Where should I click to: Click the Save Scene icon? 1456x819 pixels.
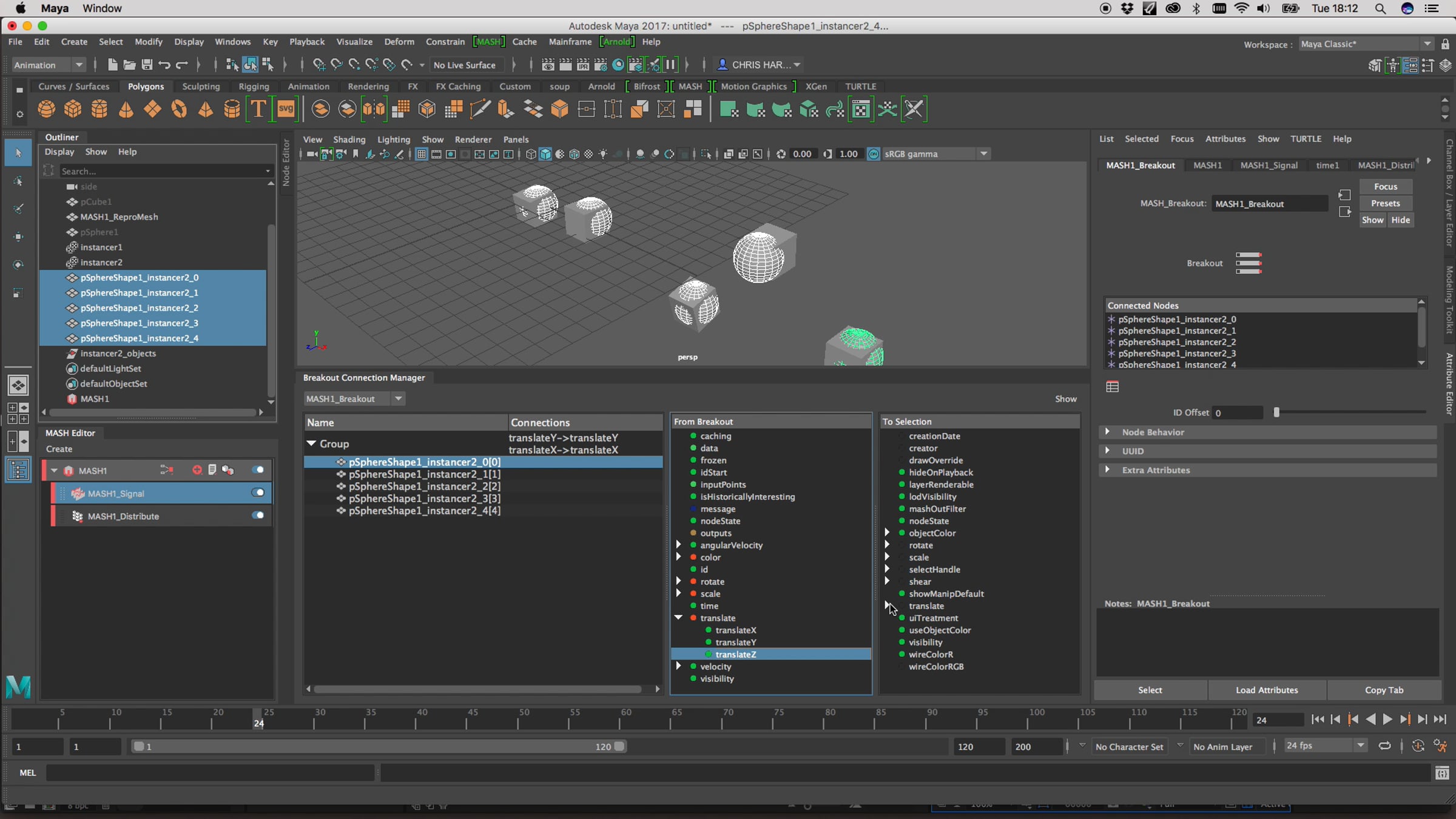coord(147,64)
